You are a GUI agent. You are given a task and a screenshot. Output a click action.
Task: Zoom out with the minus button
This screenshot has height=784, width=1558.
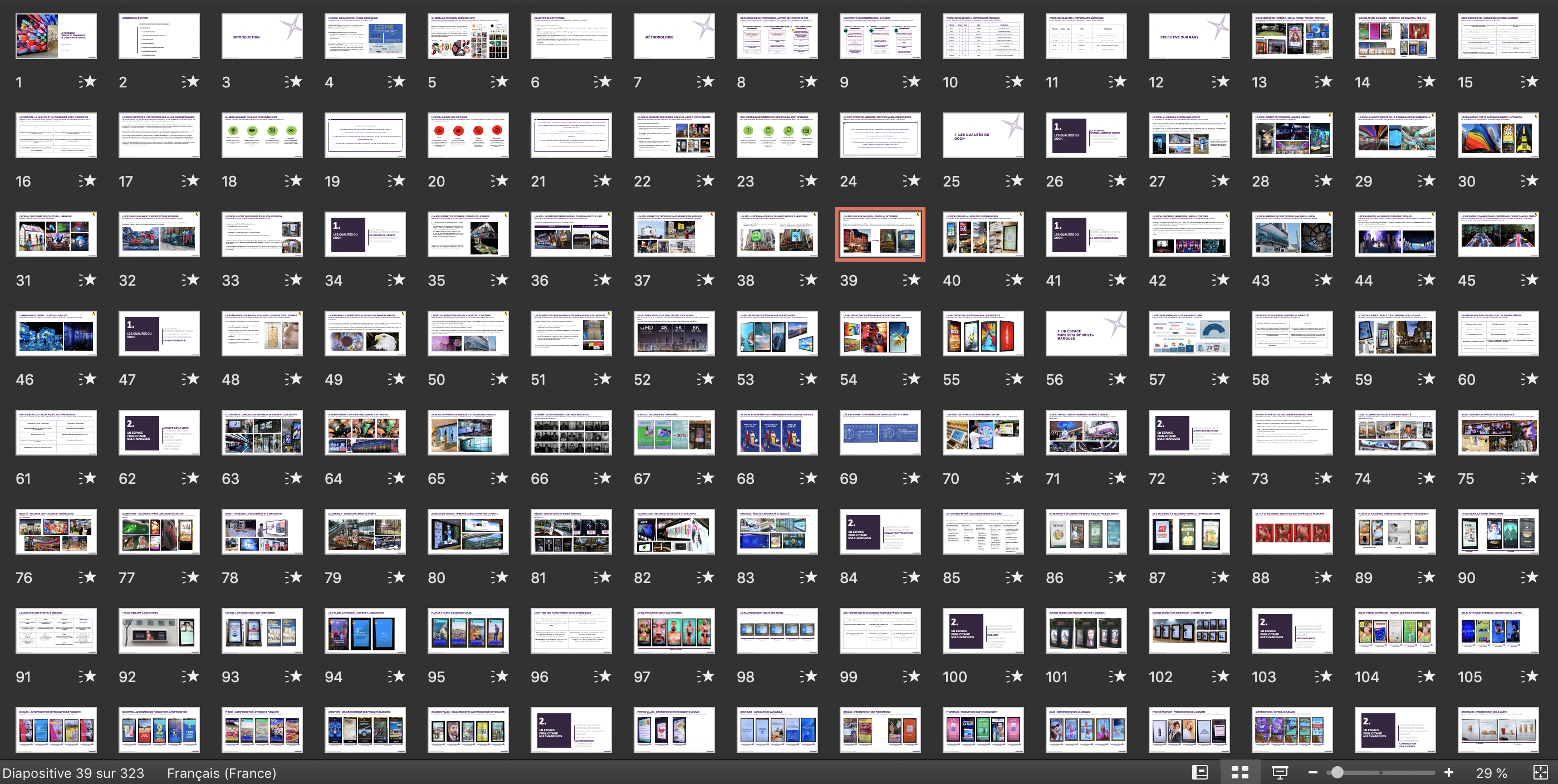point(1312,772)
